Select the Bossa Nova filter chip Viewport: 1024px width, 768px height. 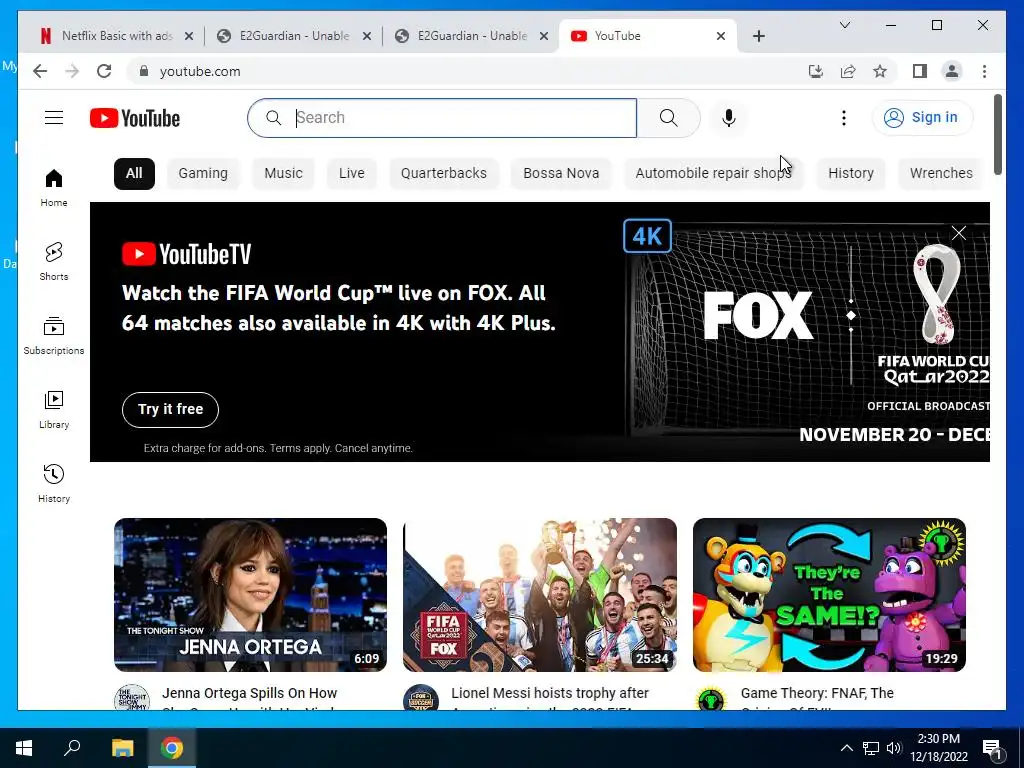click(x=561, y=174)
